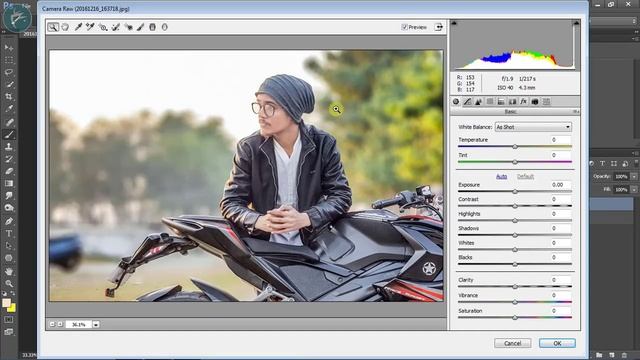Select the White Balance eyedropper tool
Image resolution: width=640 pixels, height=360 pixels.
coord(78,27)
